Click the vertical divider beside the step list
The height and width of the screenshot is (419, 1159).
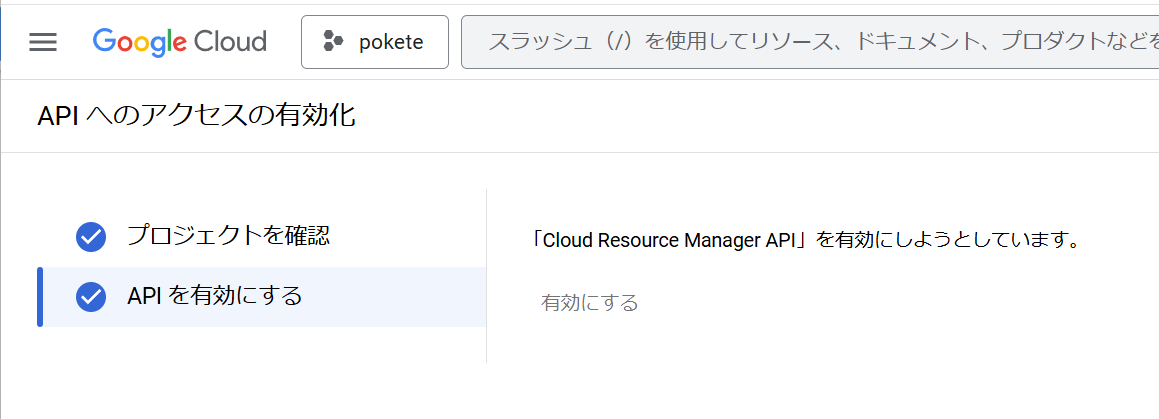[x=486, y=276]
